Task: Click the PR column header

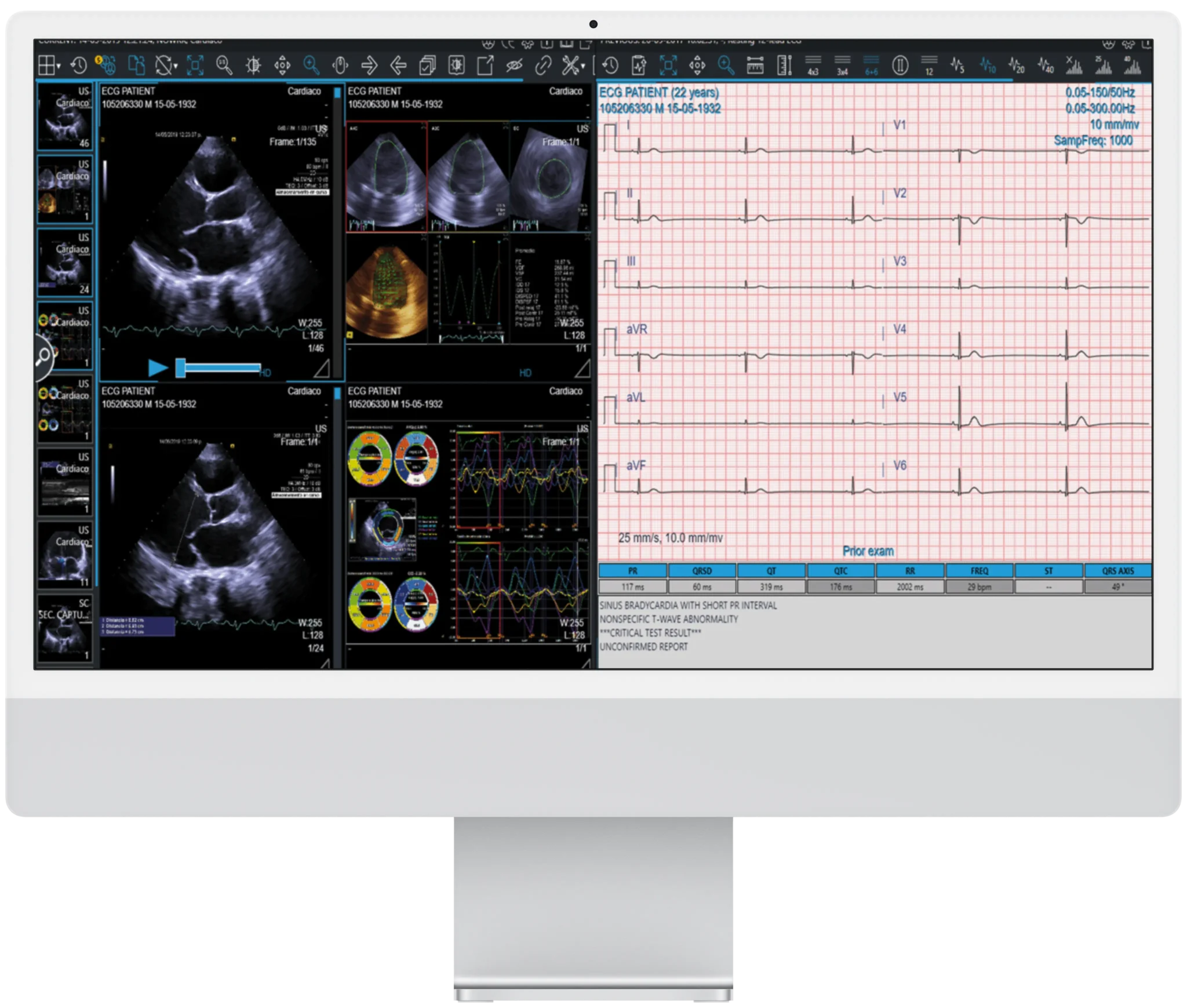Action: coord(632,571)
